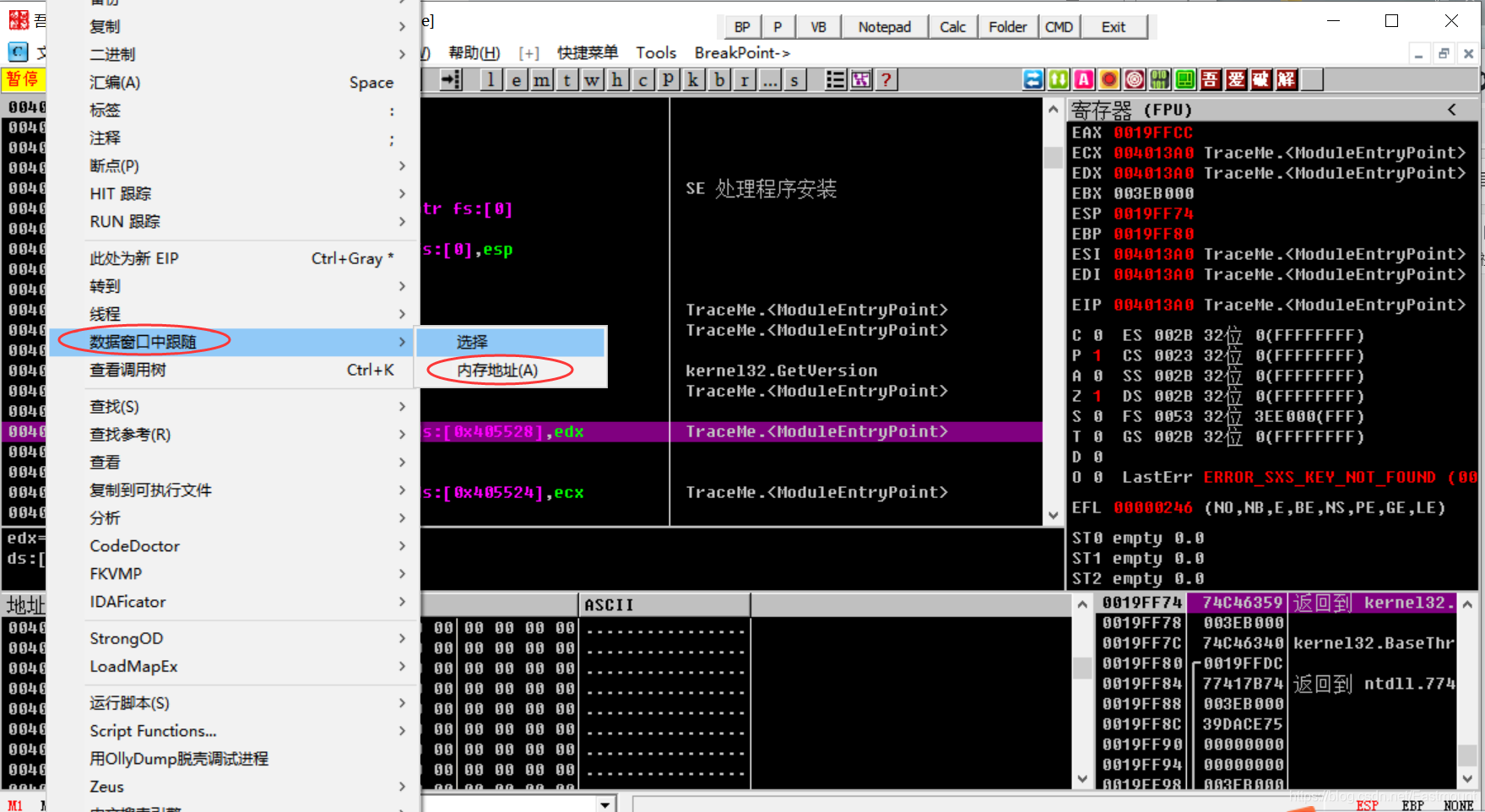Open the windows 'w' toolbar button
1485x812 pixels.
click(592, 80)
